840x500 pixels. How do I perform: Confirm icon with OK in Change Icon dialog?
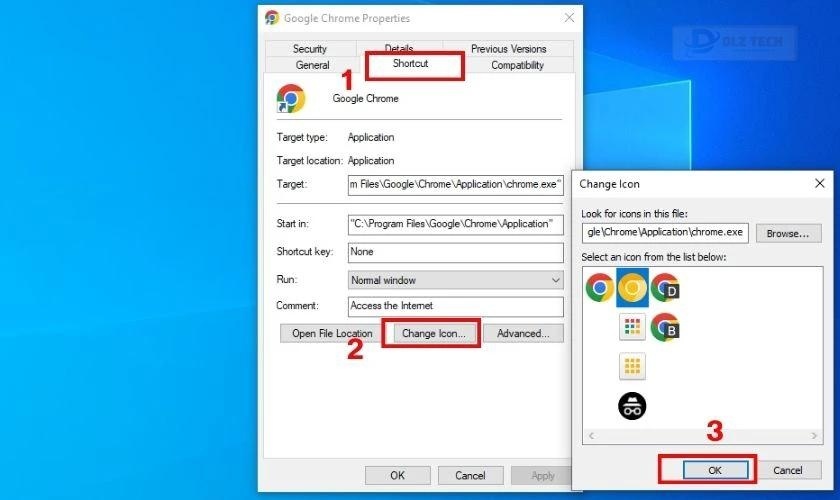715,470
